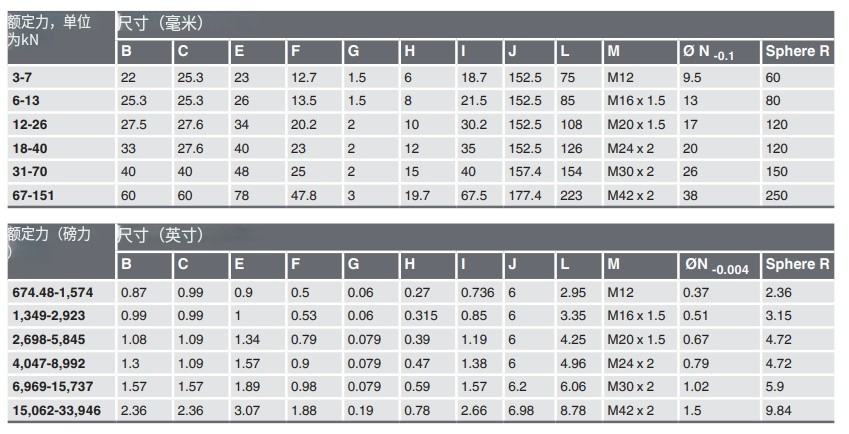Click the 0.736 cell in column I
Image resolution: width=849 pixels, height=434 pixels.
(x=476, y=292)
